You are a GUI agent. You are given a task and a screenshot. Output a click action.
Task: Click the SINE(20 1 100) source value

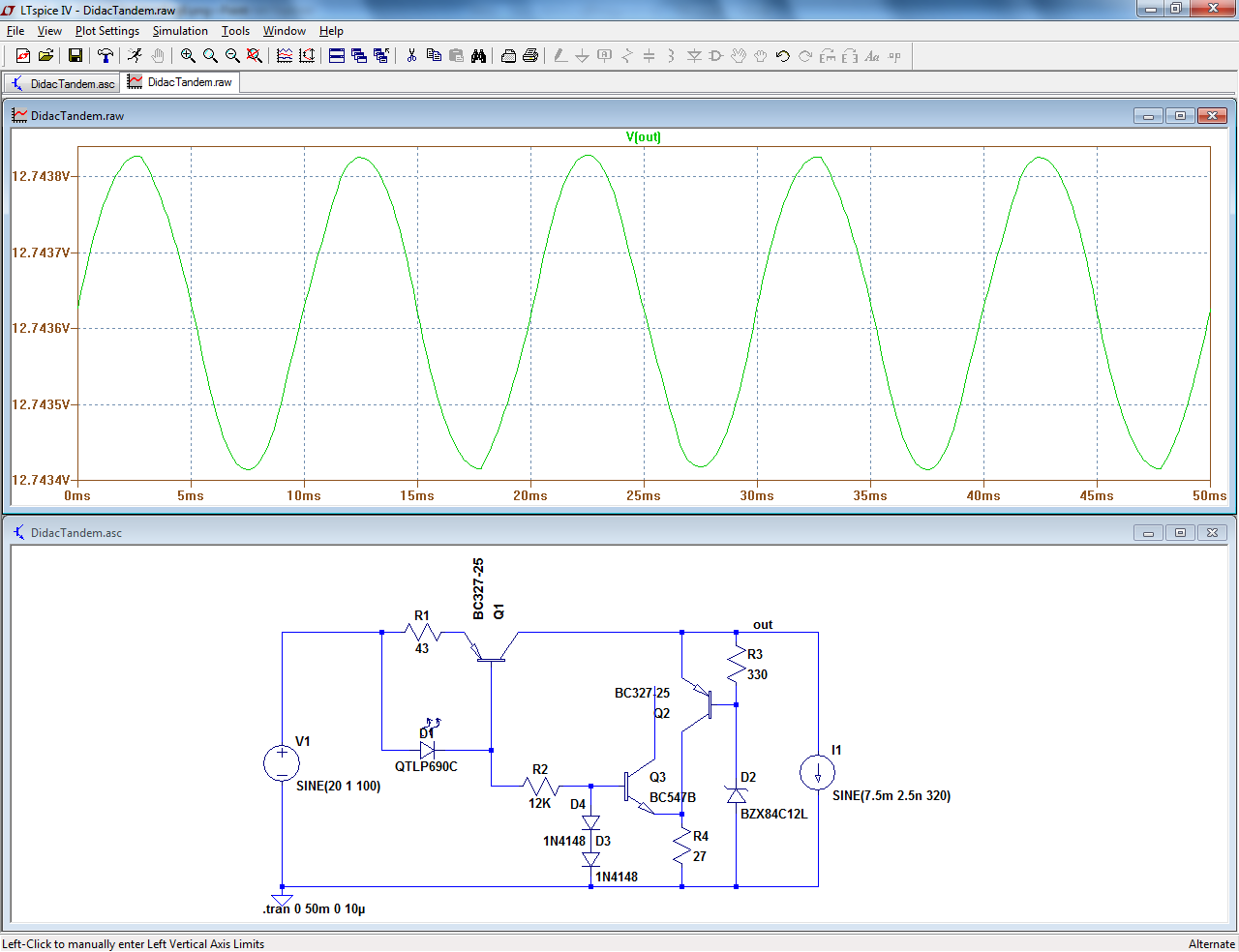click(339, 786)
